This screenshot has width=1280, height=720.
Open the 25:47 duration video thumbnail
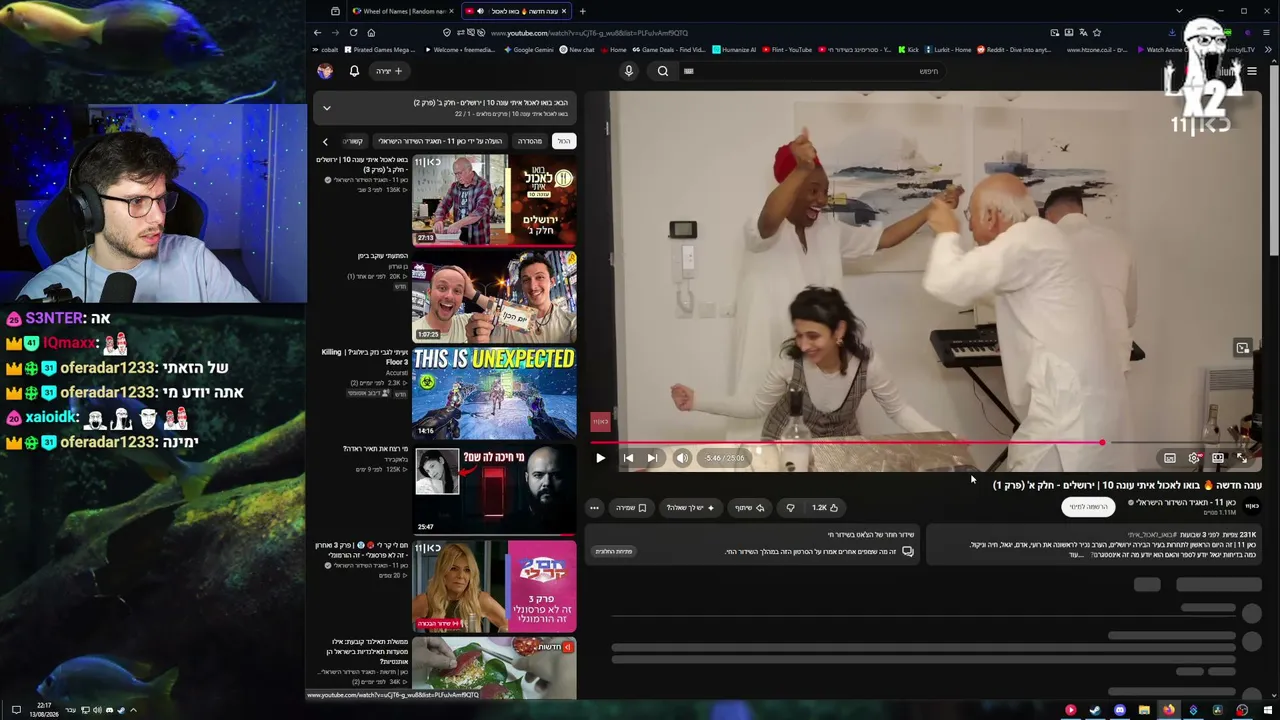[494, 489]
